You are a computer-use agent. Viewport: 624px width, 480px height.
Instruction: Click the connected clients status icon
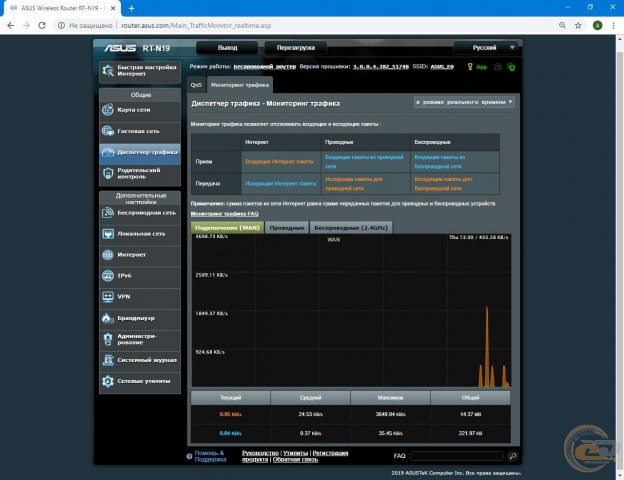click(498, 66)
